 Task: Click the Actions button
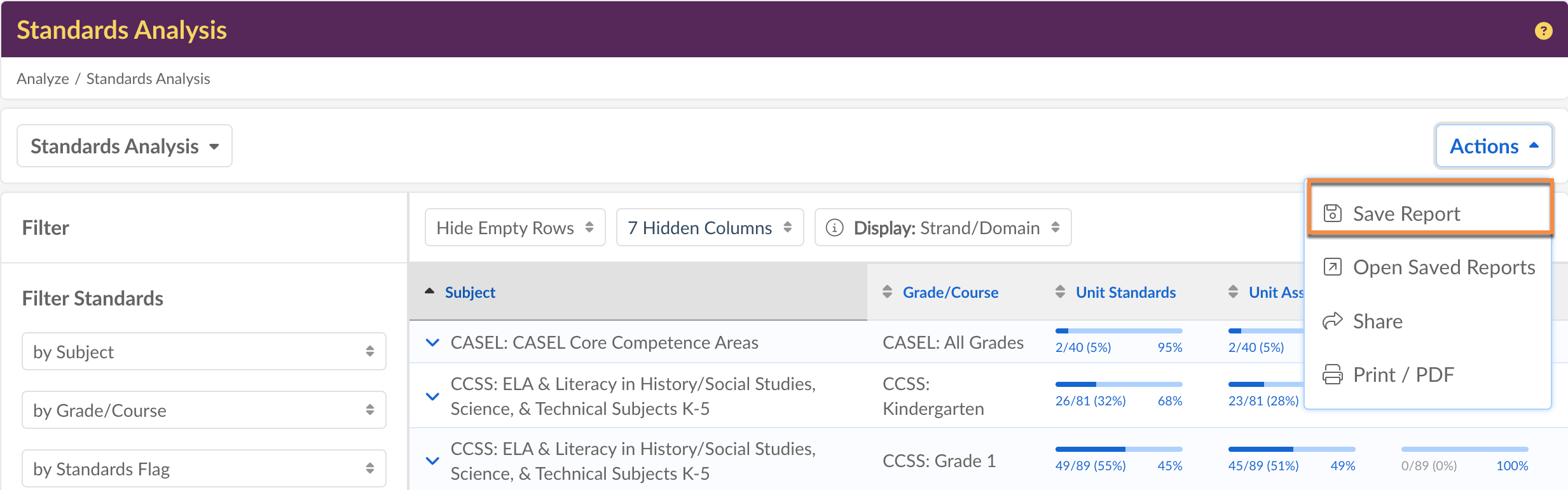[x=1493, y=146]
